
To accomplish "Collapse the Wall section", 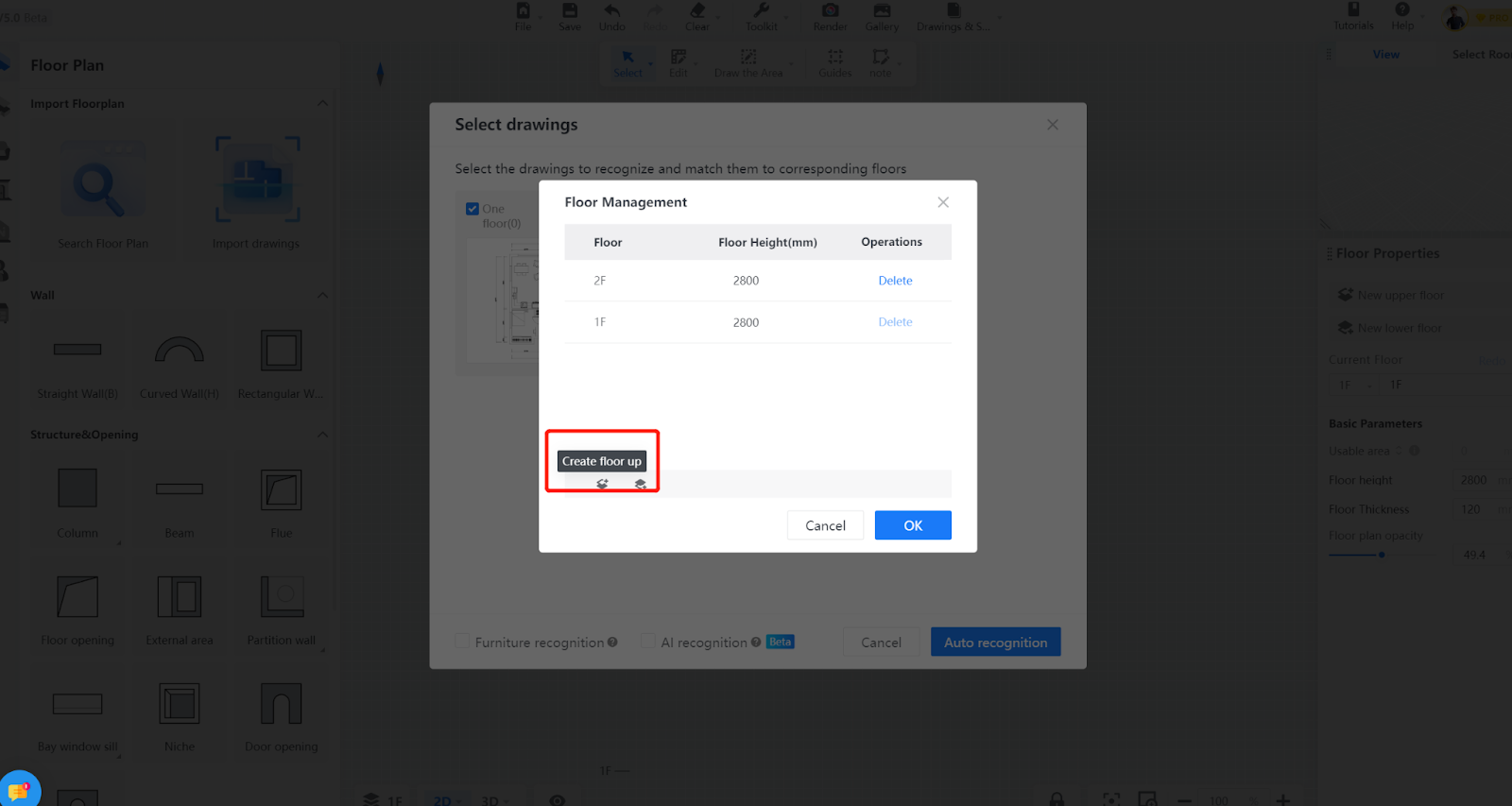I will click(322, 295).
